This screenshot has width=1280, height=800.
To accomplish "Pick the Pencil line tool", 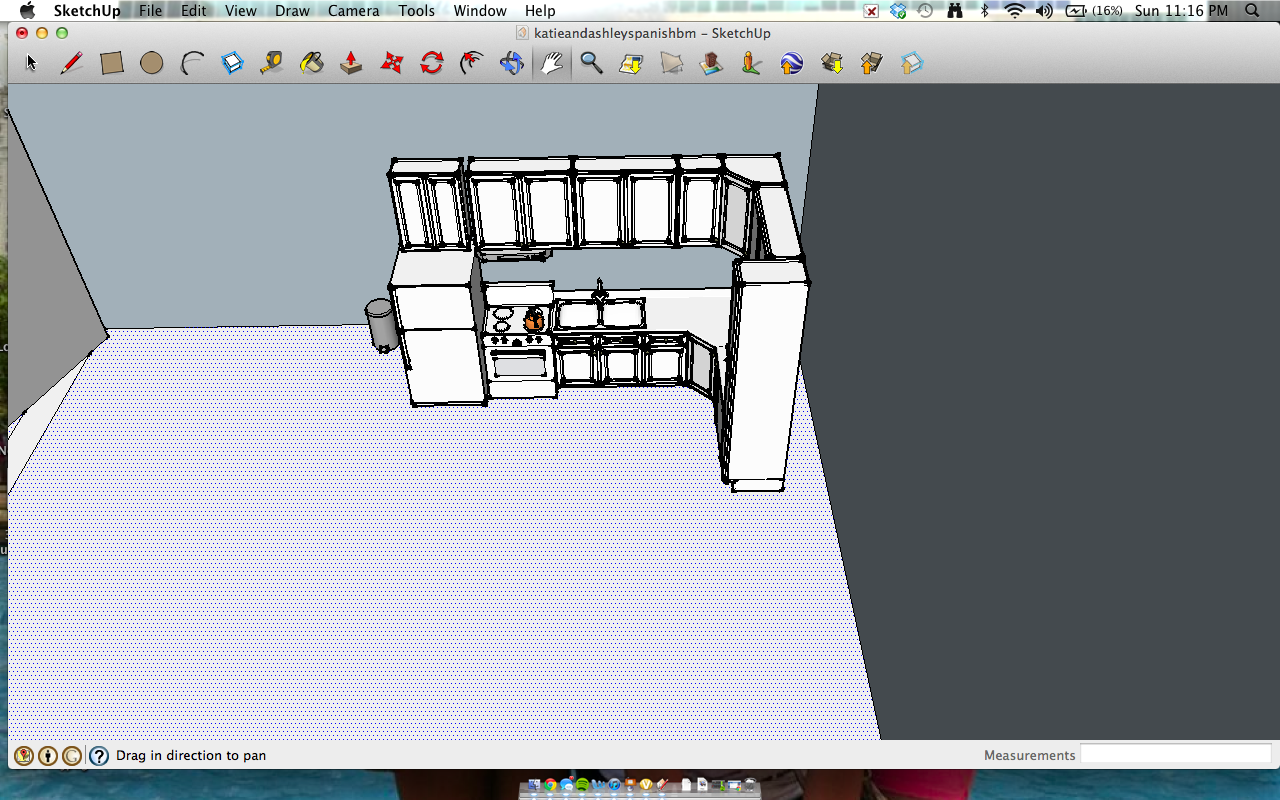I will point(71,63).
